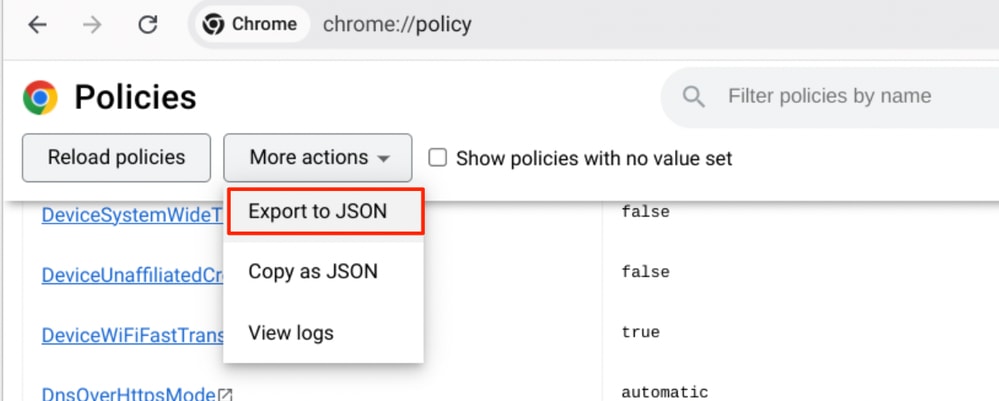
Task: Click the magnifier icon in the filter box
Action: [x=693, y=97]
